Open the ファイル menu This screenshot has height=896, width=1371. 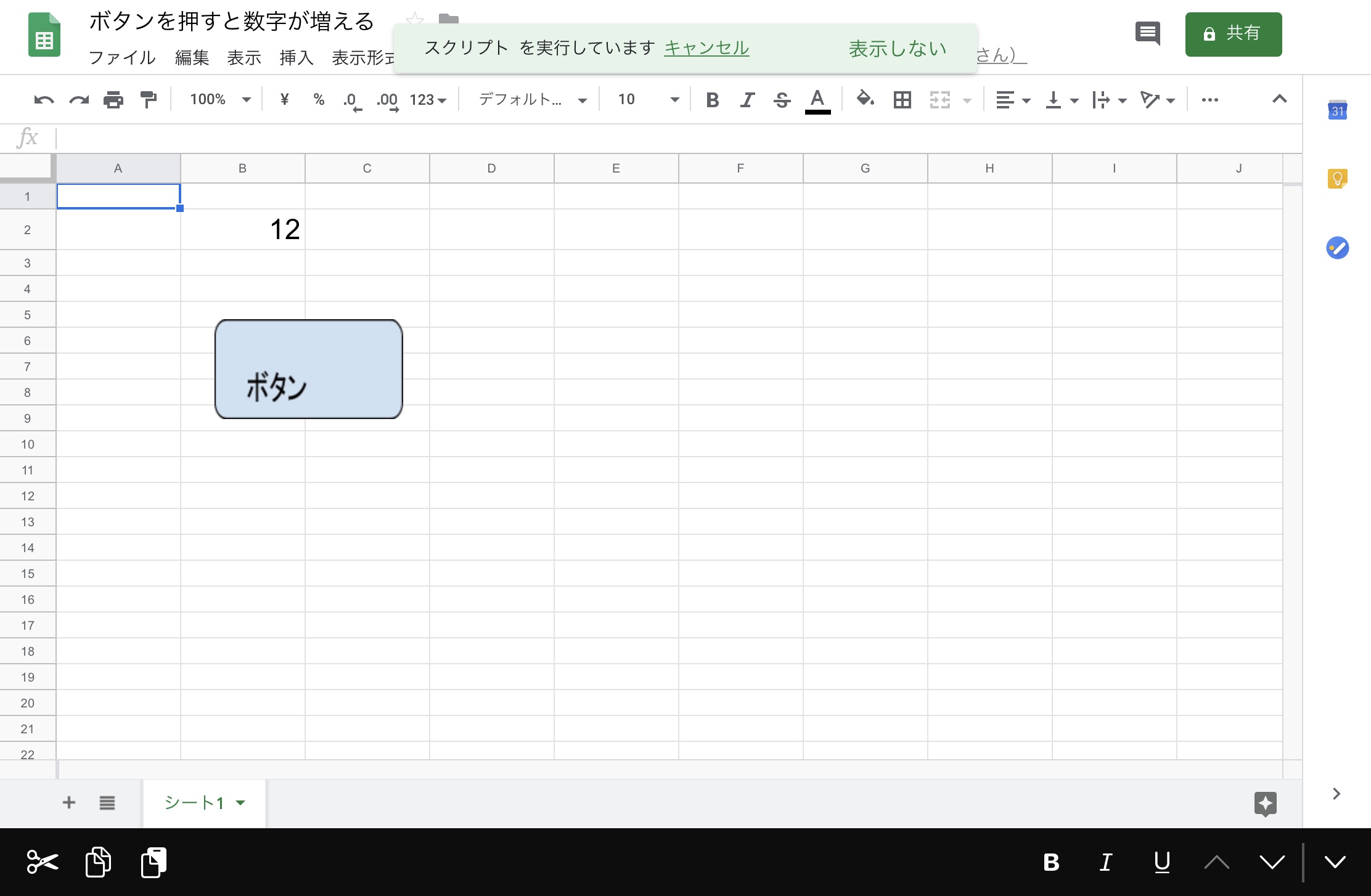click(x=122, y=58)
